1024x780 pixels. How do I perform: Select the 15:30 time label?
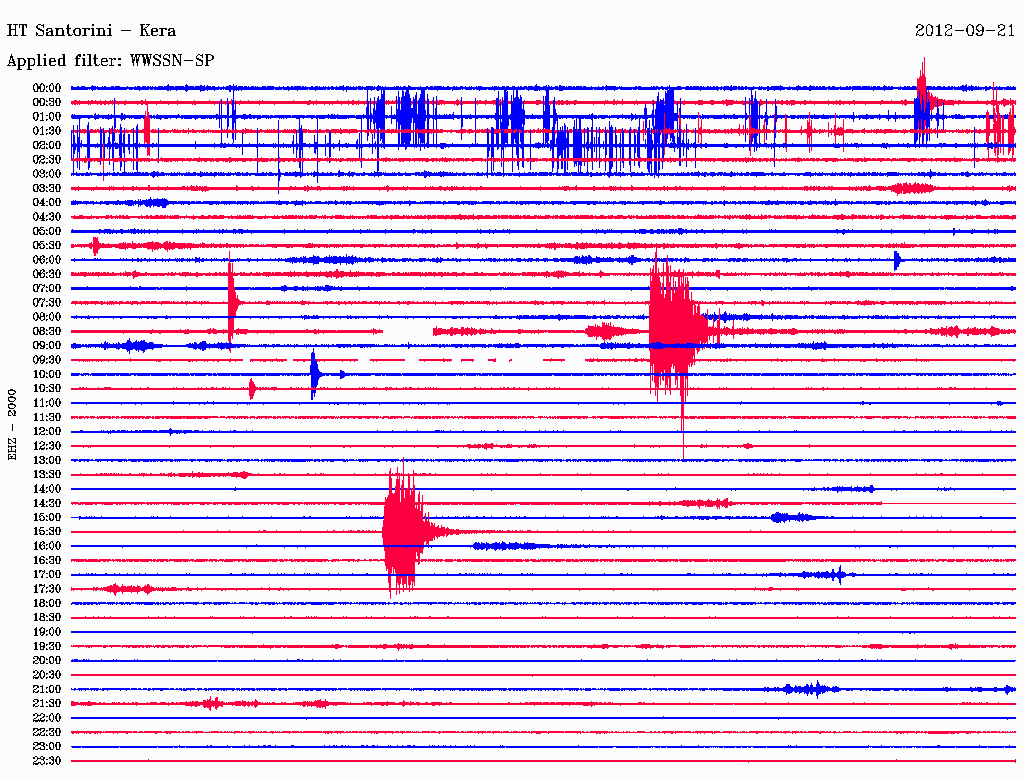click(x=47, y=532)
